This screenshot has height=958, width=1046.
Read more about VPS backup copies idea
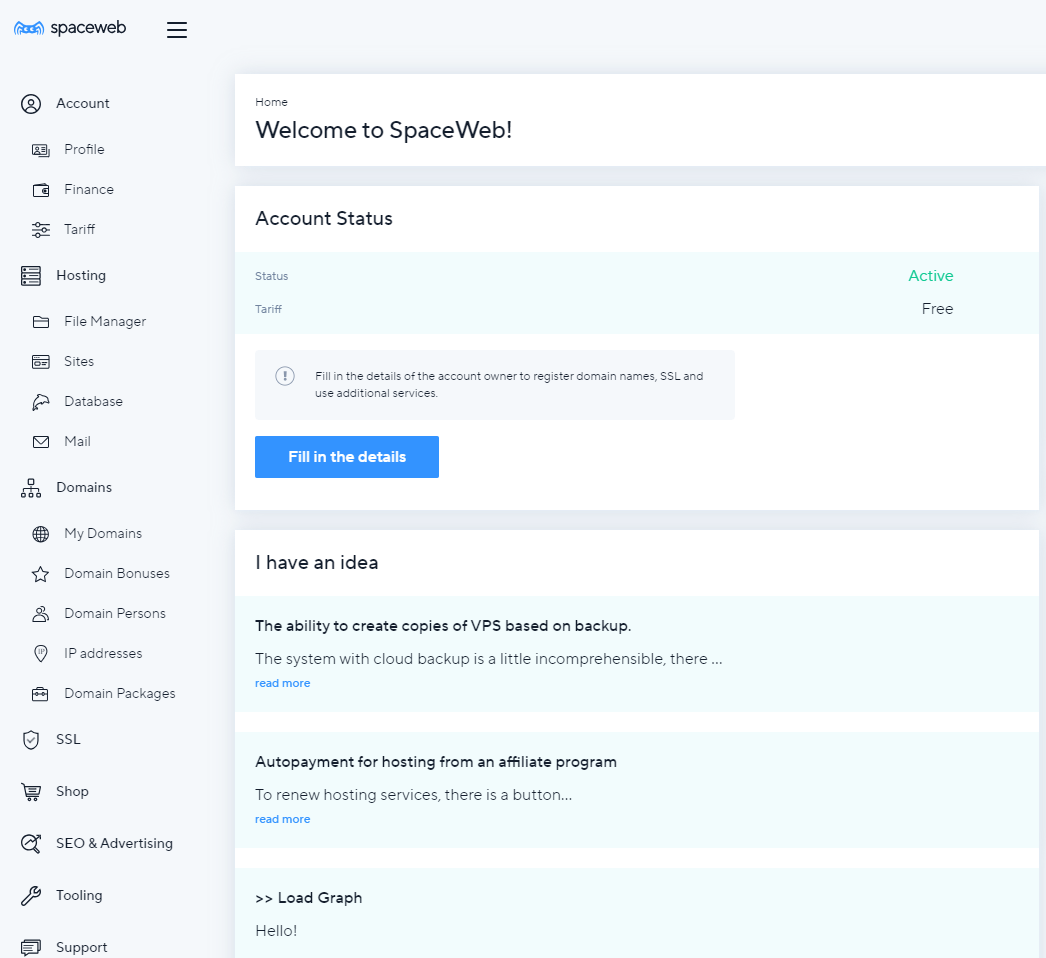coord(282,684)
